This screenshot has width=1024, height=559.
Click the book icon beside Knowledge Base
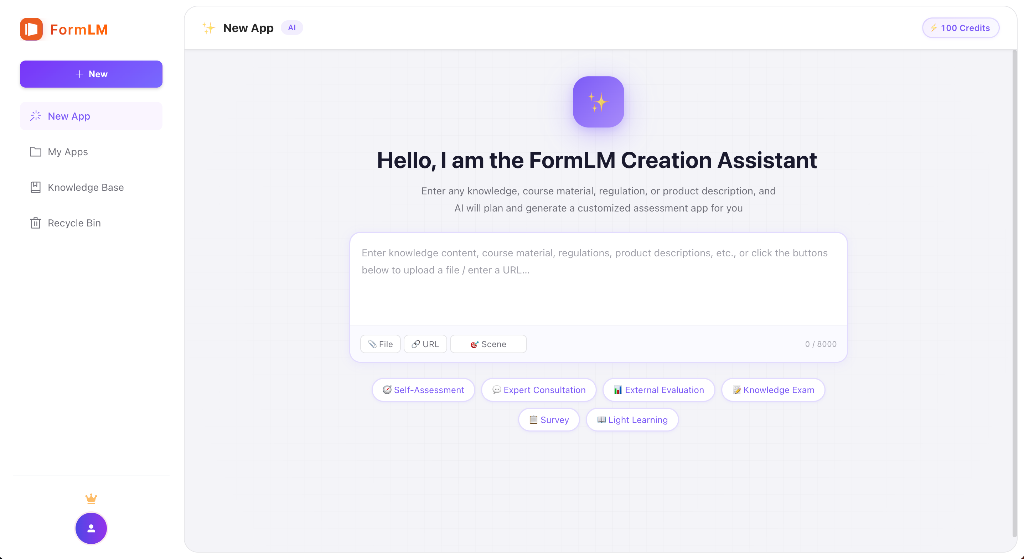point(35,187)
